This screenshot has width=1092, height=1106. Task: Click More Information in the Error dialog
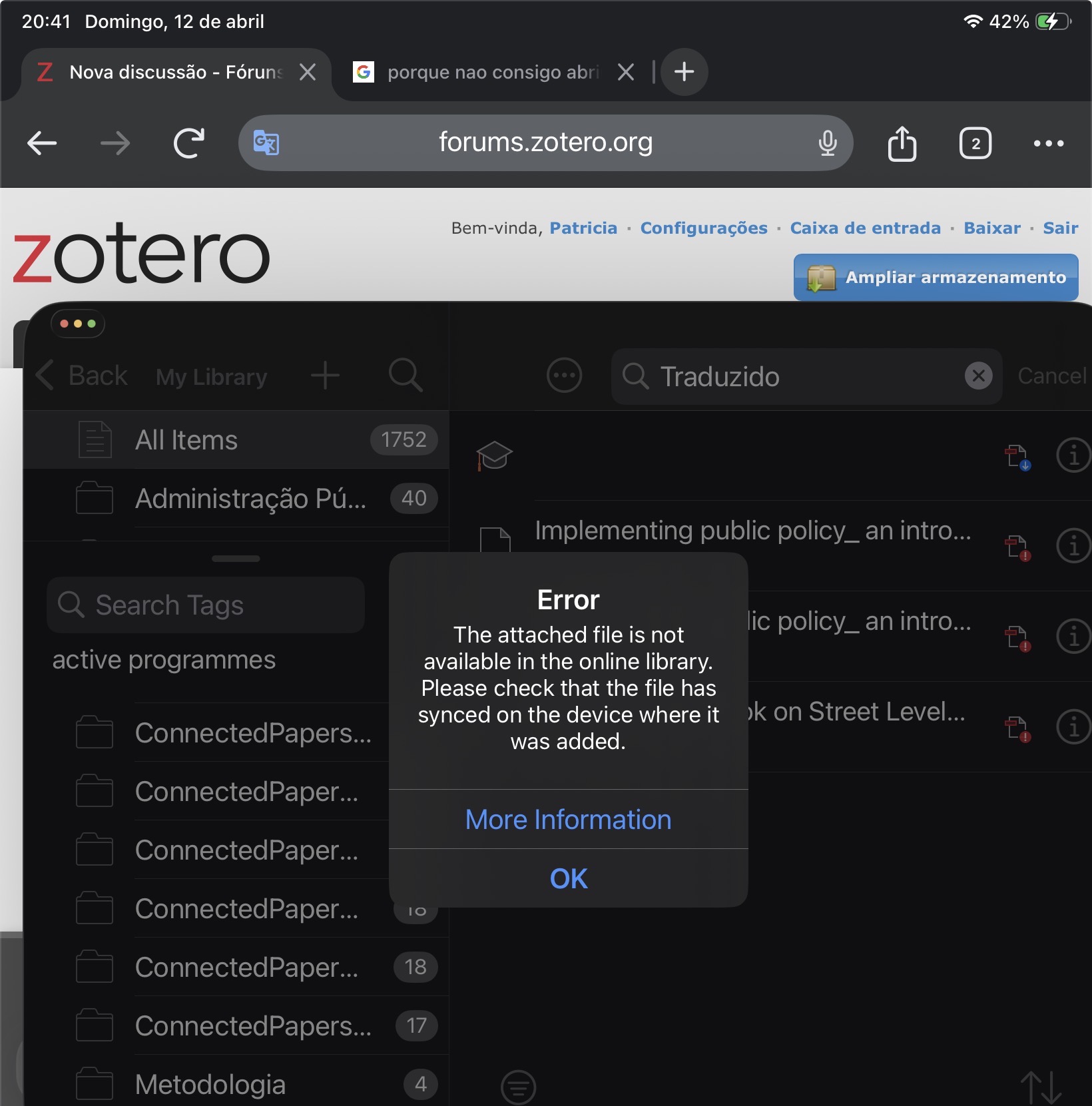(568, 819)
